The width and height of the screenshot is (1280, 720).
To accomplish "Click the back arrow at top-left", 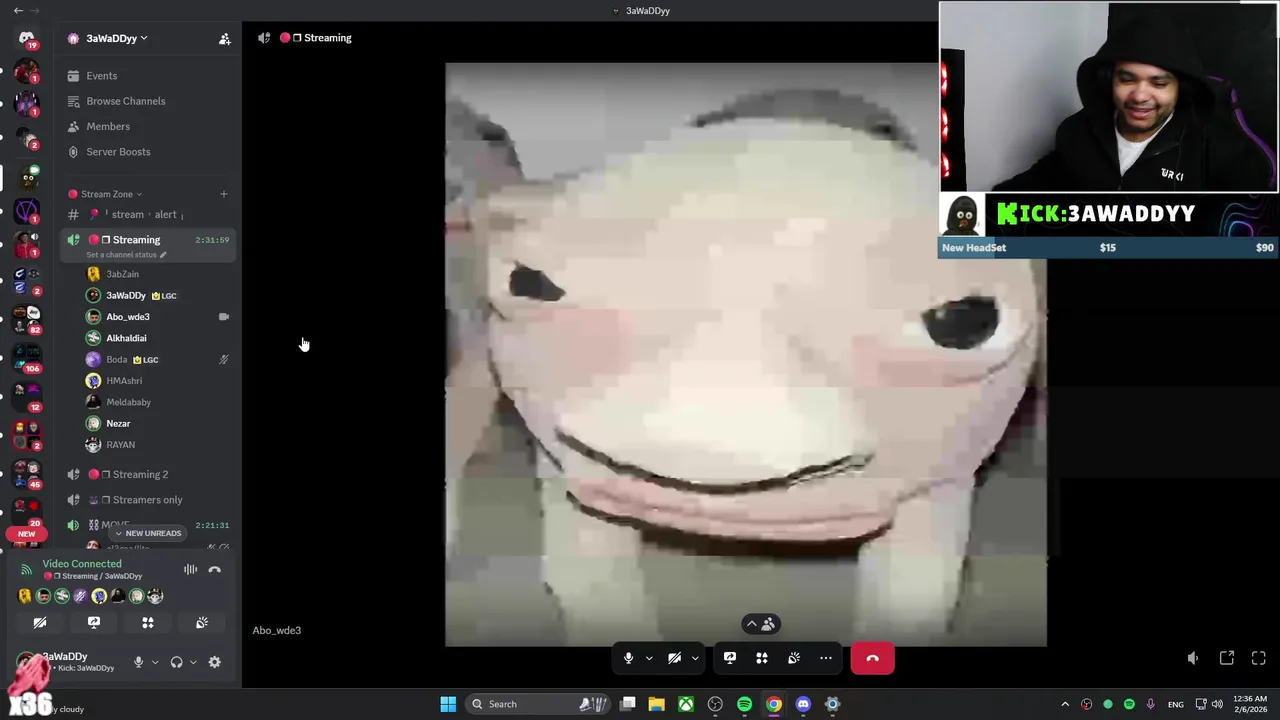I will [x=18, y=11].
